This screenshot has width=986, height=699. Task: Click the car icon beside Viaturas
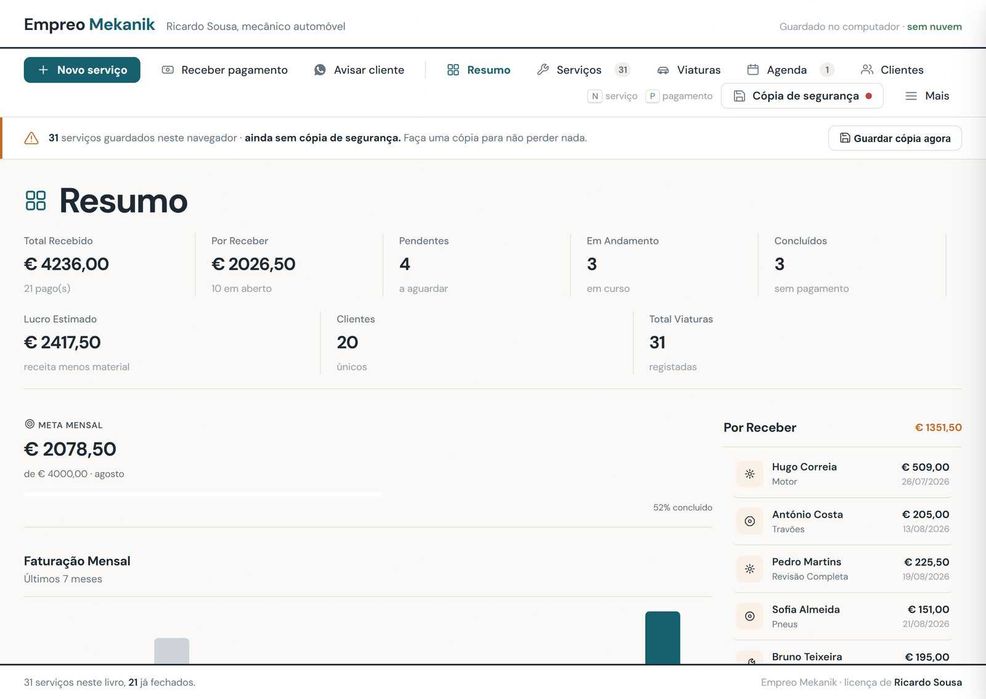pyautogui.click(x=663, y=70)
